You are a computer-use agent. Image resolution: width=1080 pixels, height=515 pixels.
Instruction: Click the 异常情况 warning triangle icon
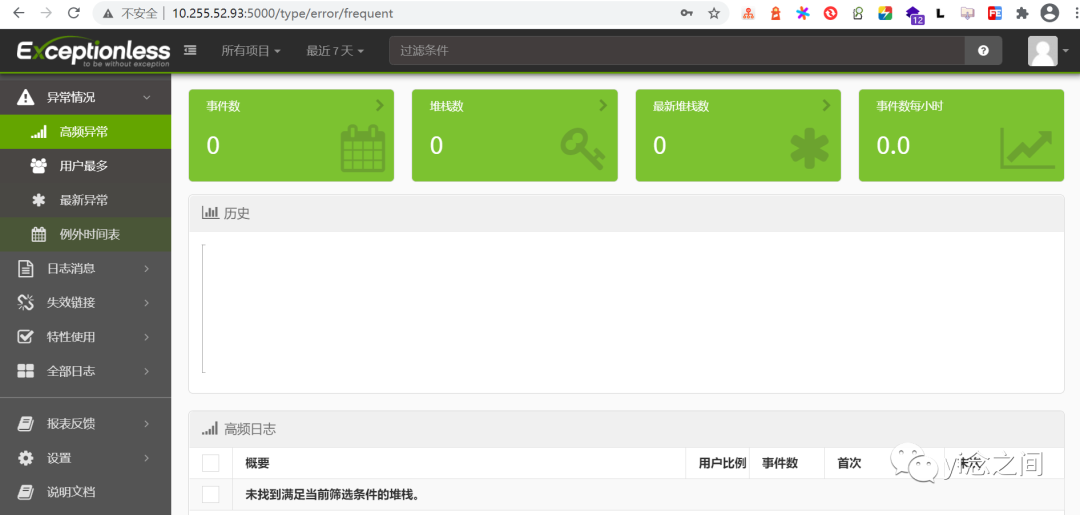25,97
